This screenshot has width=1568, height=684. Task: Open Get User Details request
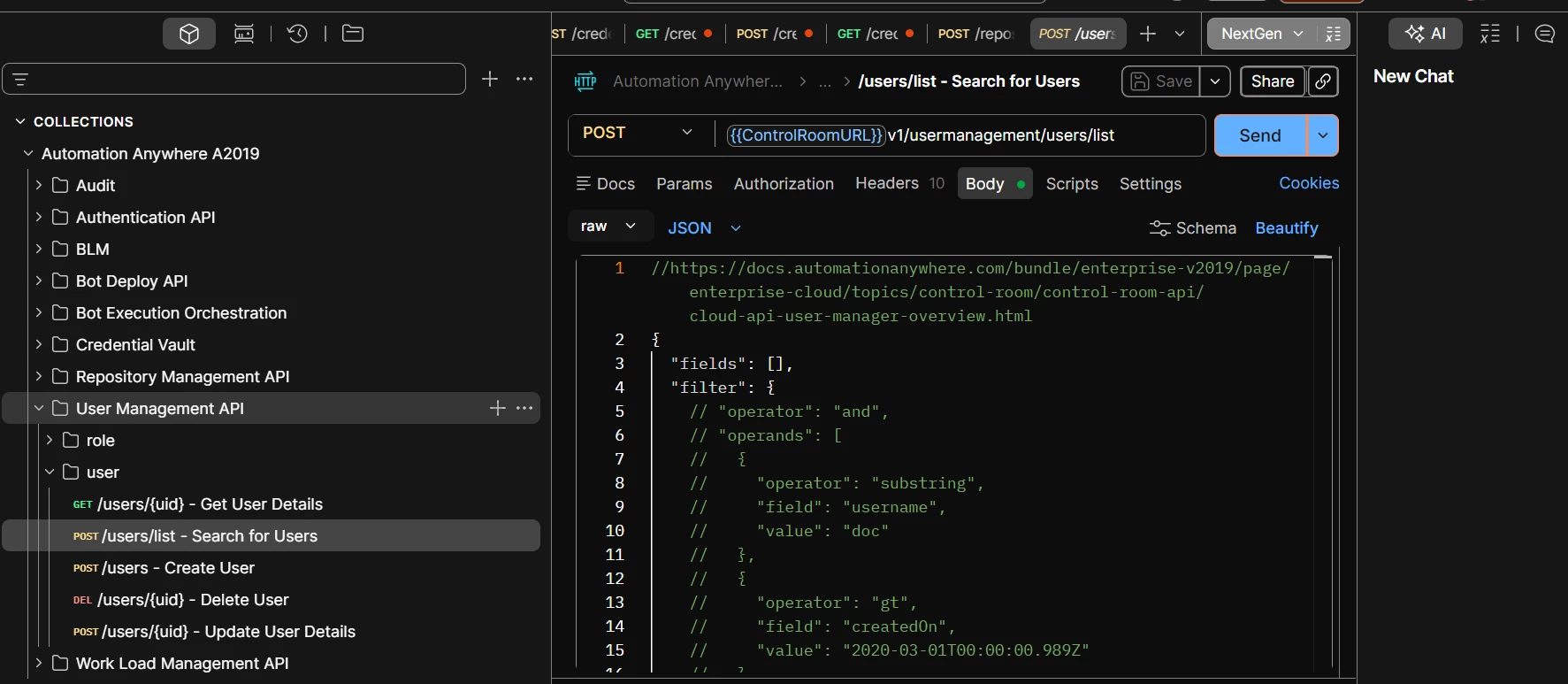click(x=272, y=503)
